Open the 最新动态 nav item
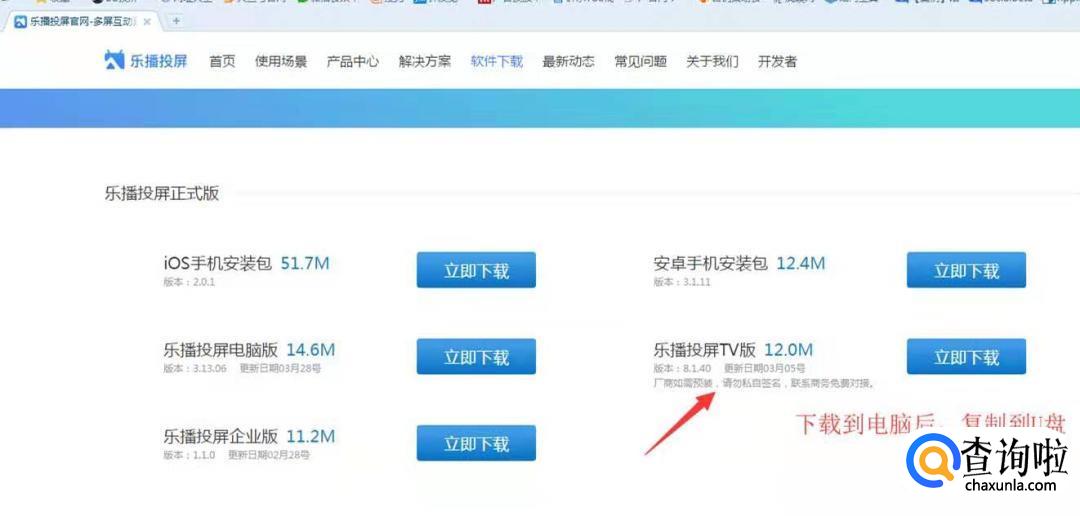The height and width of the screenshot is (516, 1080). click(x=568, y=61)
